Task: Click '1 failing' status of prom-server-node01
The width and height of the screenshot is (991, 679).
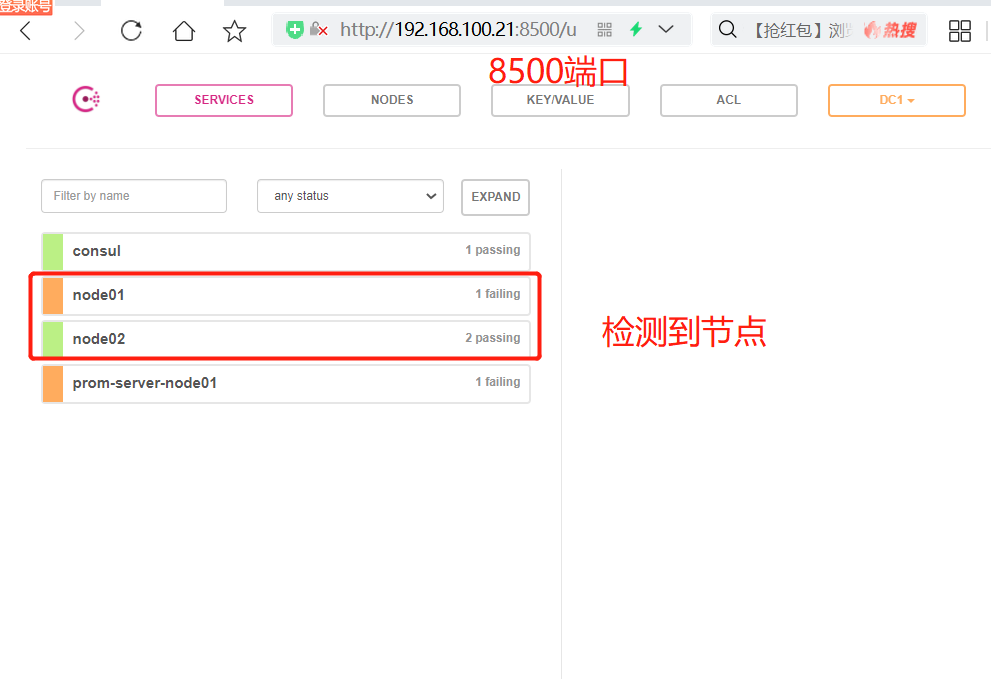Action: pos(498,382)
